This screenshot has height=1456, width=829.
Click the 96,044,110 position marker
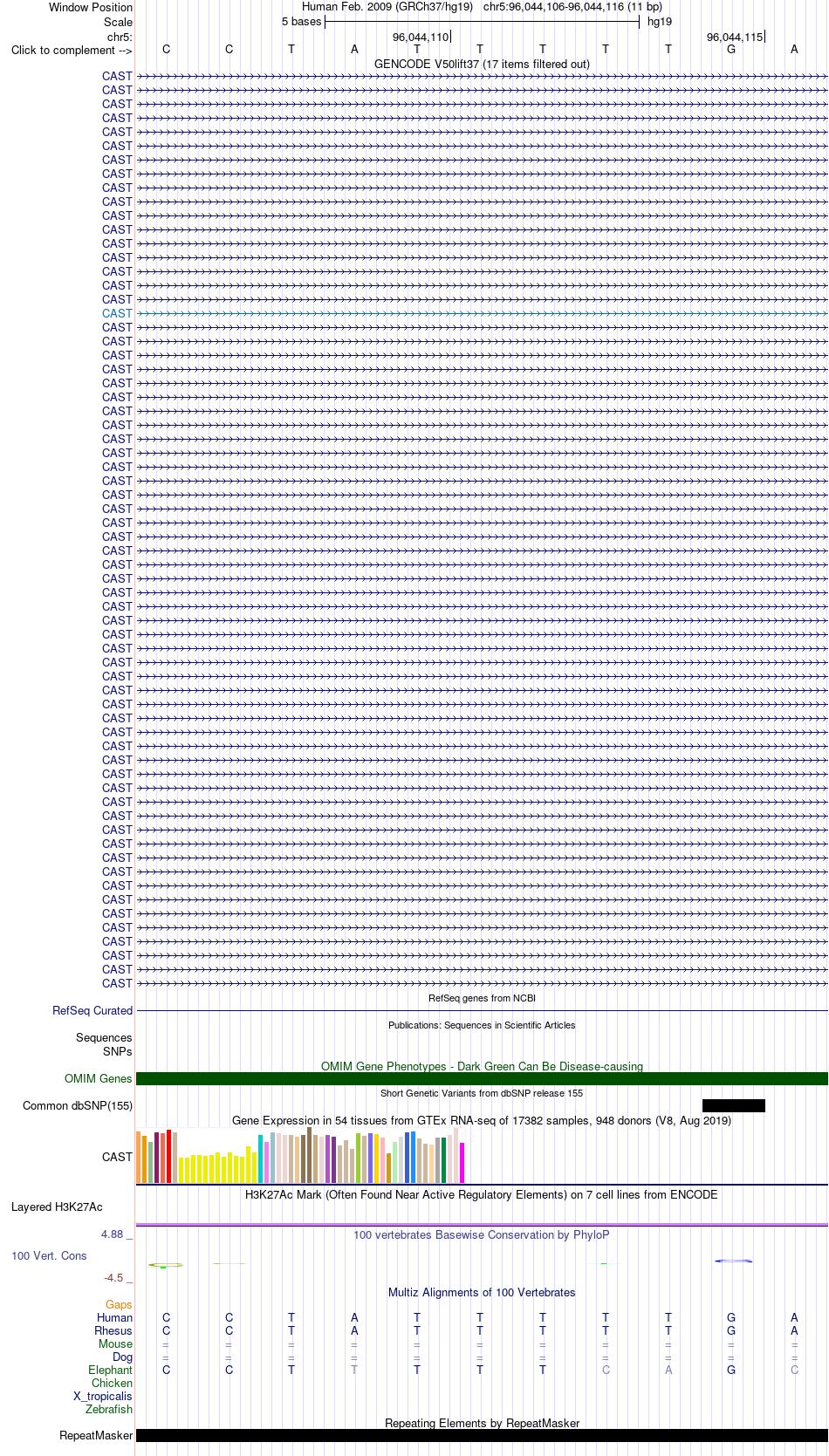coord(421,37)
